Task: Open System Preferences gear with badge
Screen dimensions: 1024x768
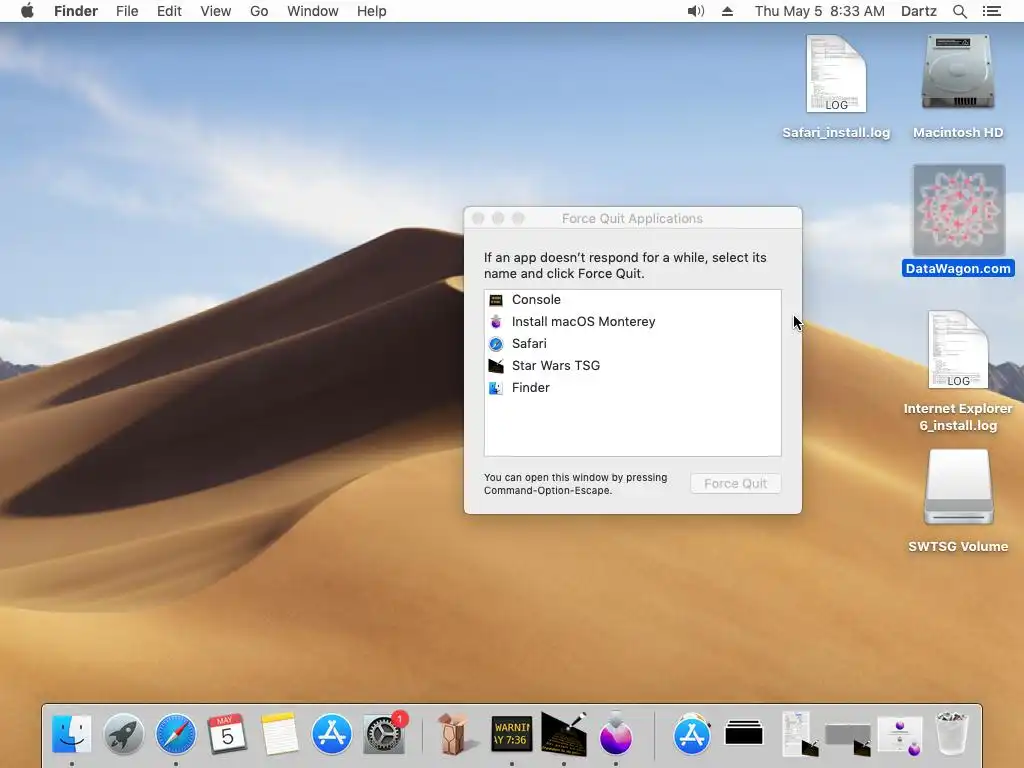Action: pos(385,733)
